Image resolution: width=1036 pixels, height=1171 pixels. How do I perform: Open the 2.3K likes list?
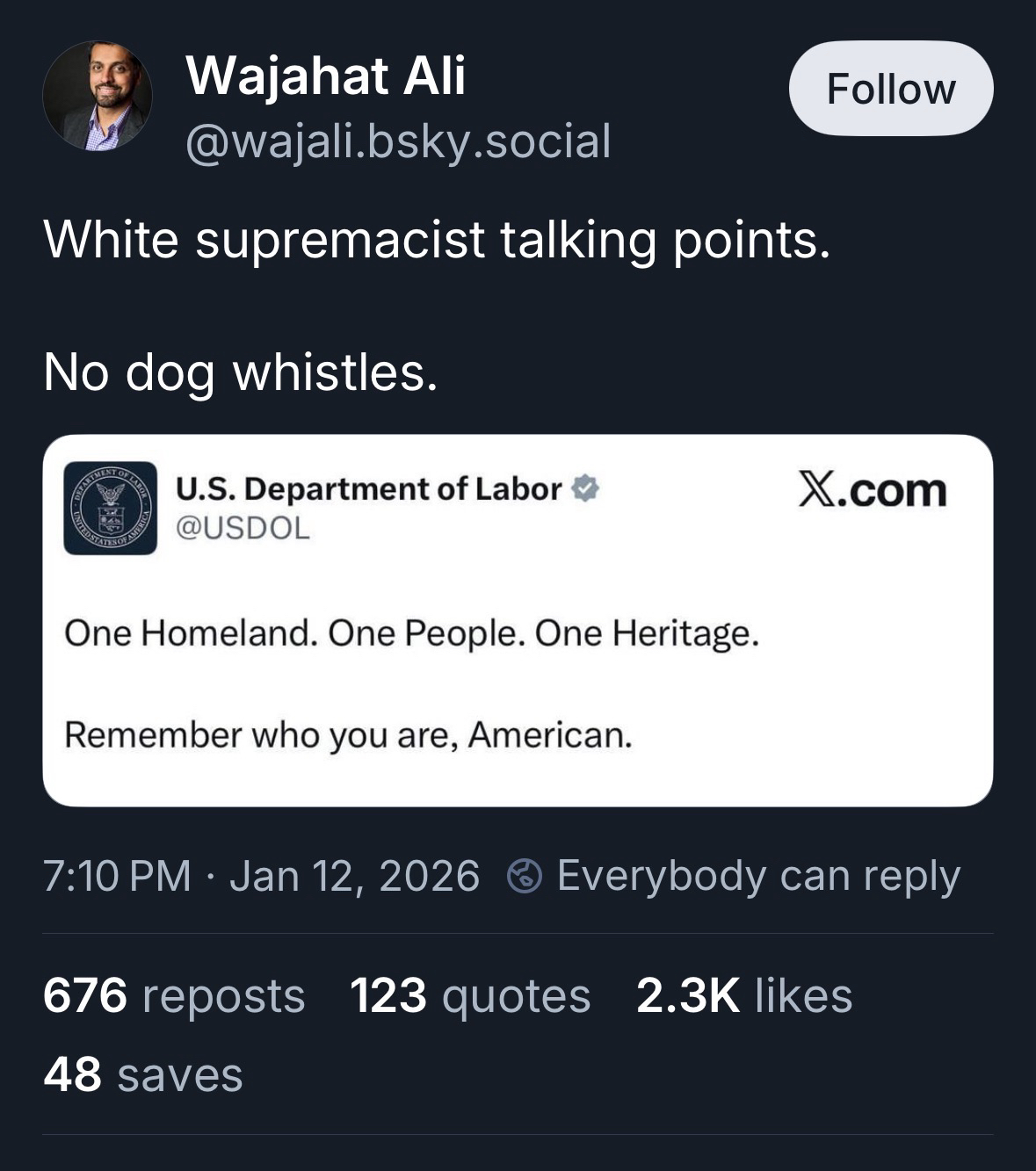coord(743,996)
